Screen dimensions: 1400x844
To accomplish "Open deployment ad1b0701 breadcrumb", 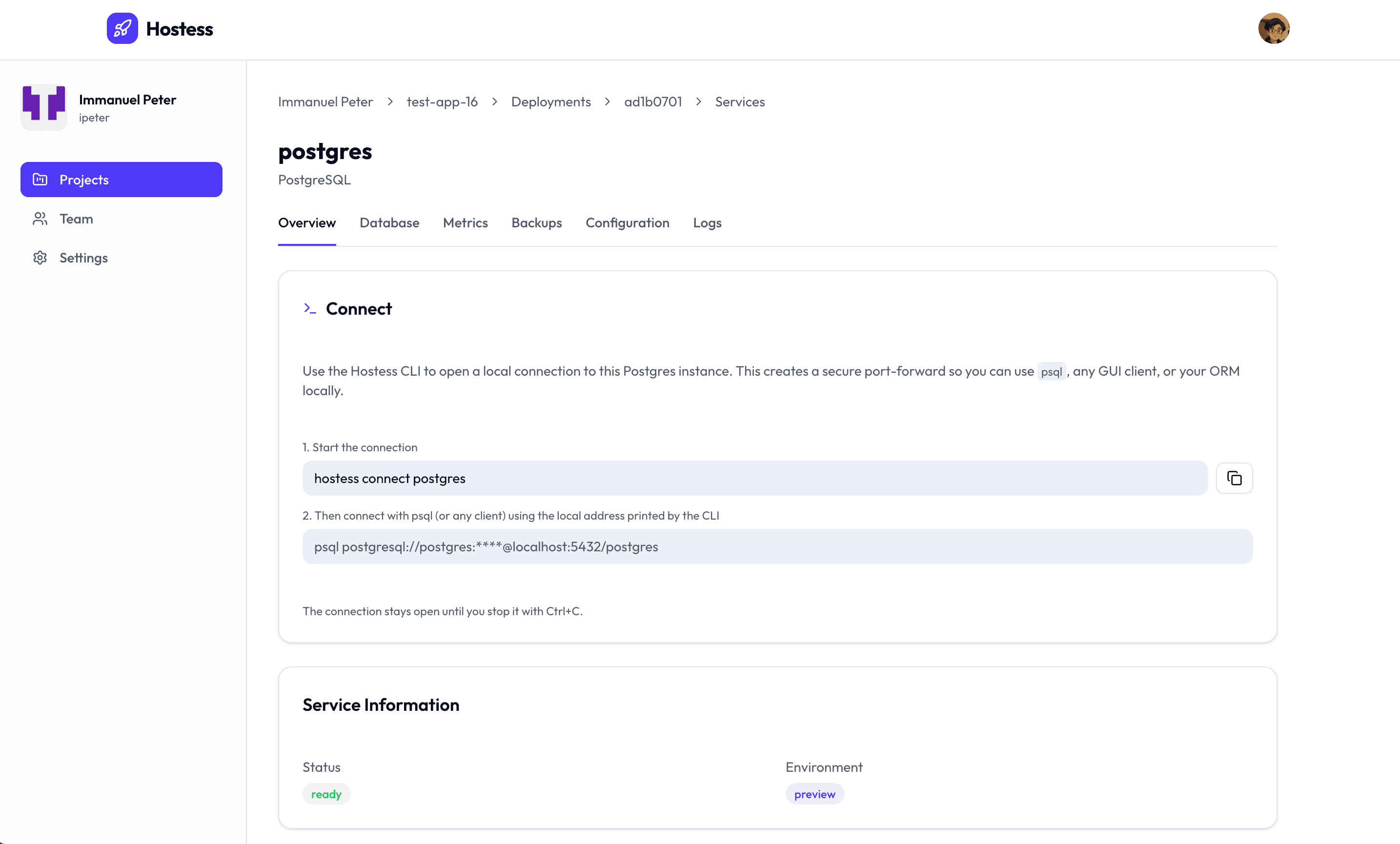I will (x=653, y=101).
